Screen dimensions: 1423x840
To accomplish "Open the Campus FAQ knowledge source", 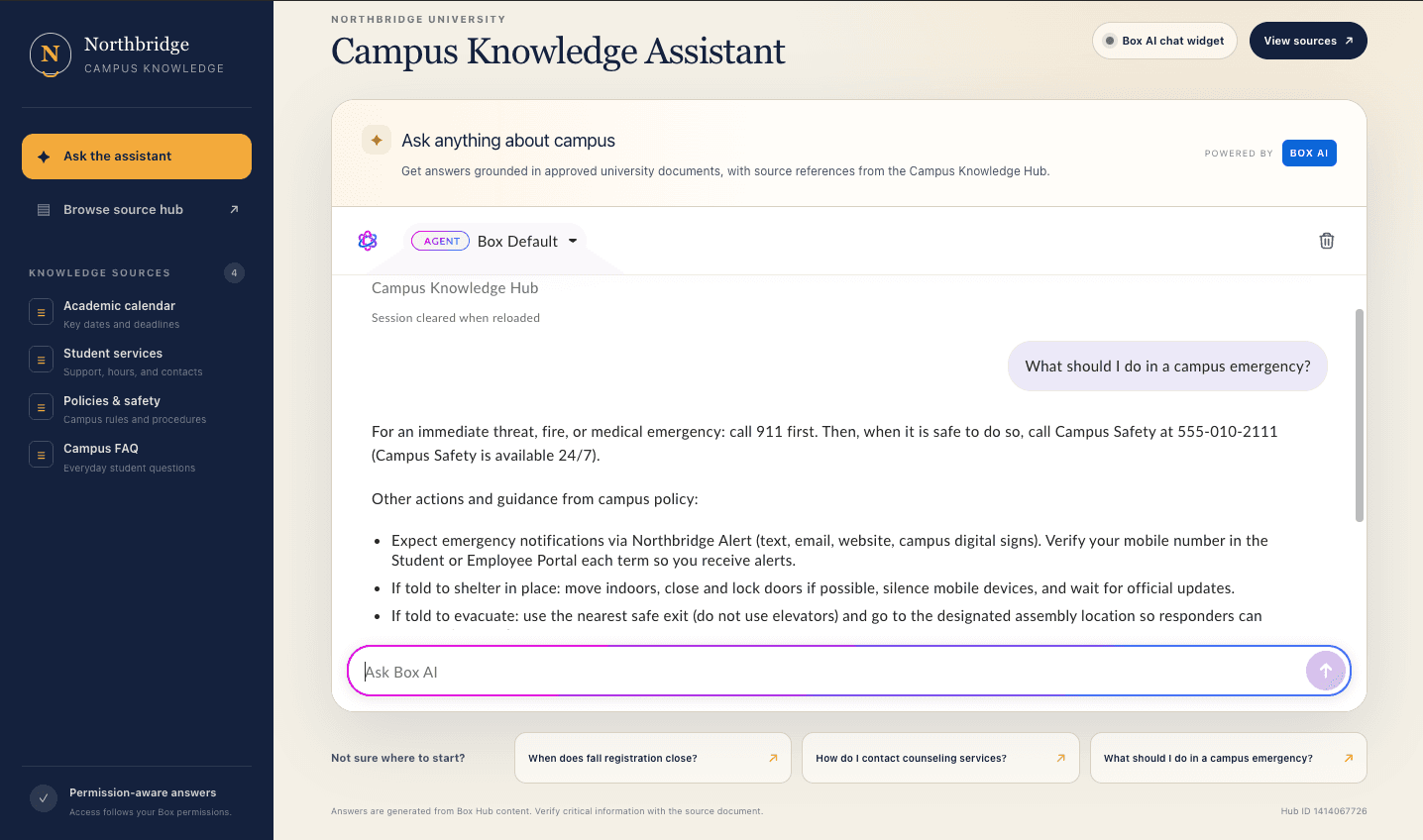I will tap(137, 457).
